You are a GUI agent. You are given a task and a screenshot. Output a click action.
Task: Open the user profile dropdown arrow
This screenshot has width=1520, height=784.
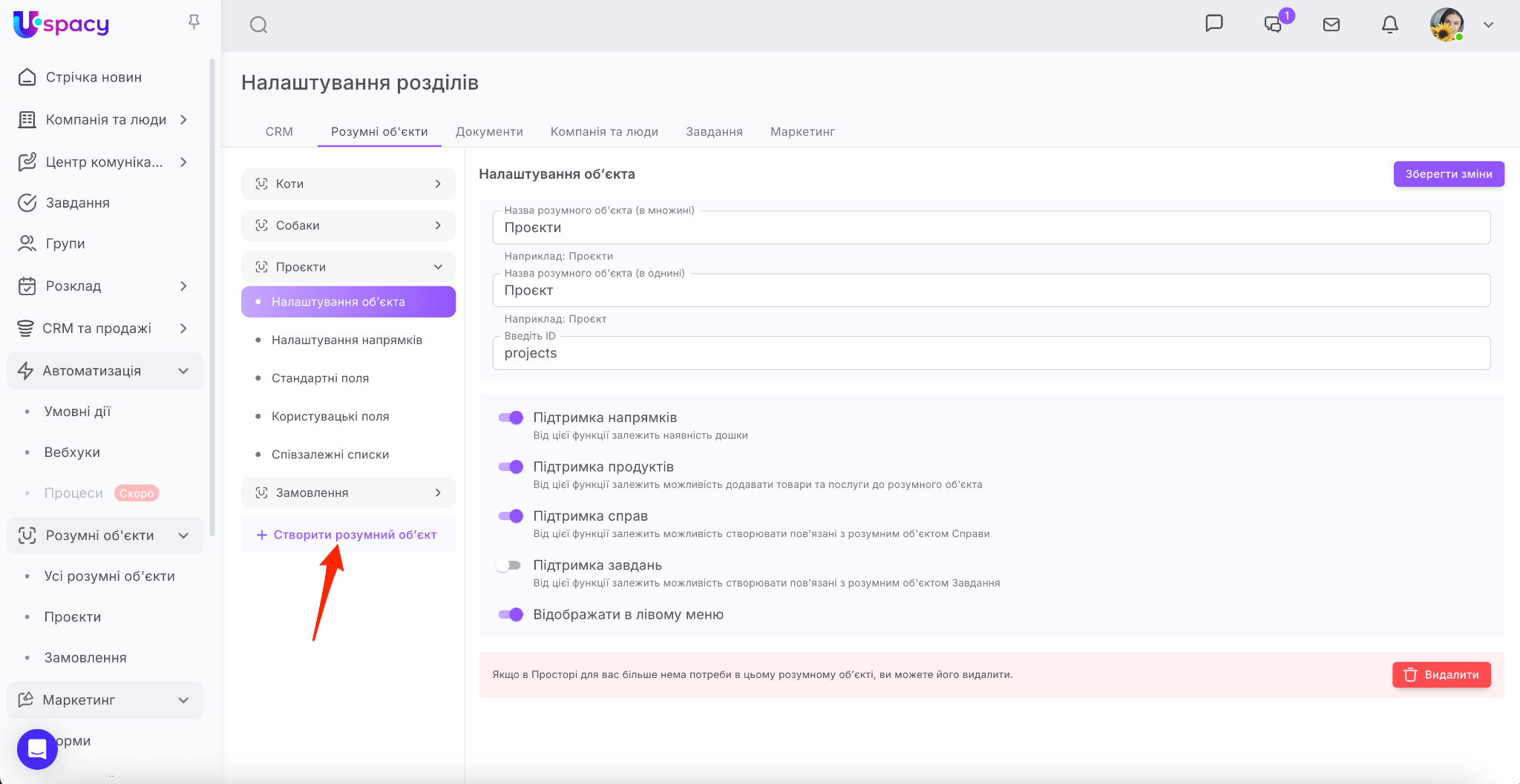1488,24
